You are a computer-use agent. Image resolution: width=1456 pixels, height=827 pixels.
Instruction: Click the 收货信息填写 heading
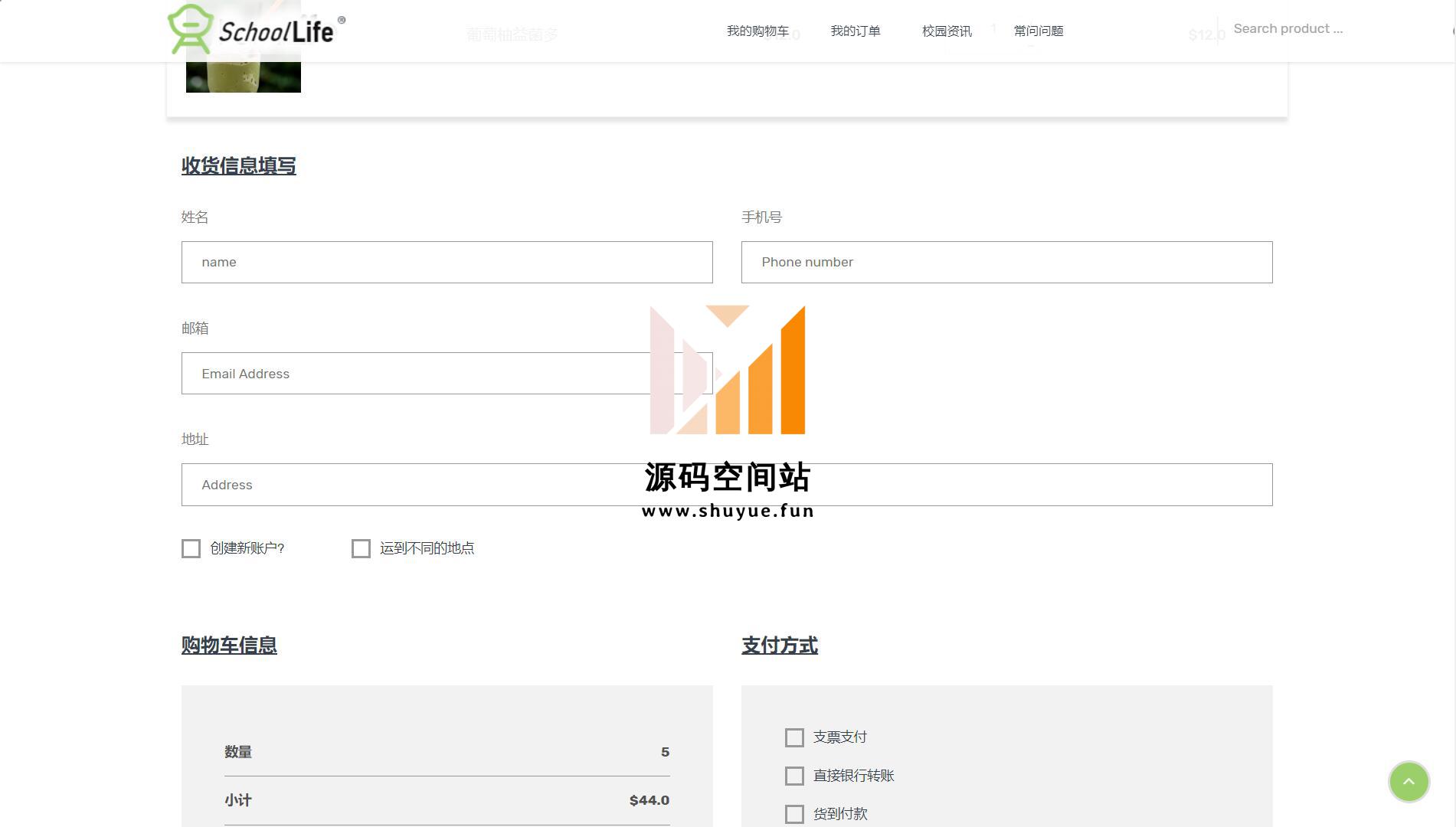pos(238,166)
